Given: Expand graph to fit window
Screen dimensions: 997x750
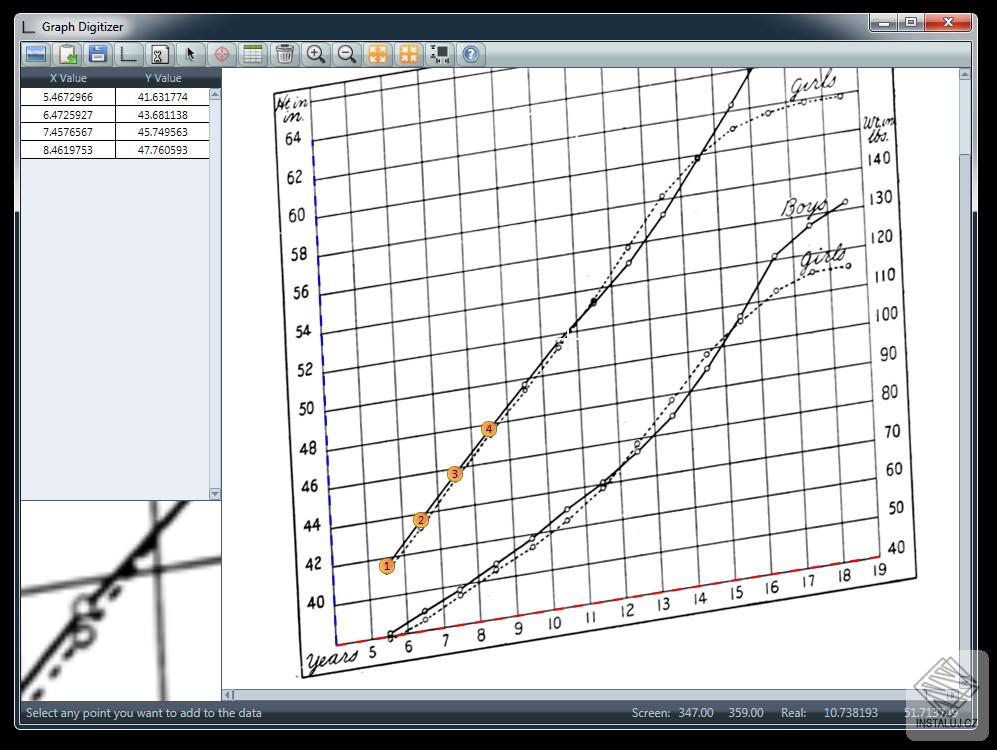Looking at the screenshot, I should click(x=378, y=54).
